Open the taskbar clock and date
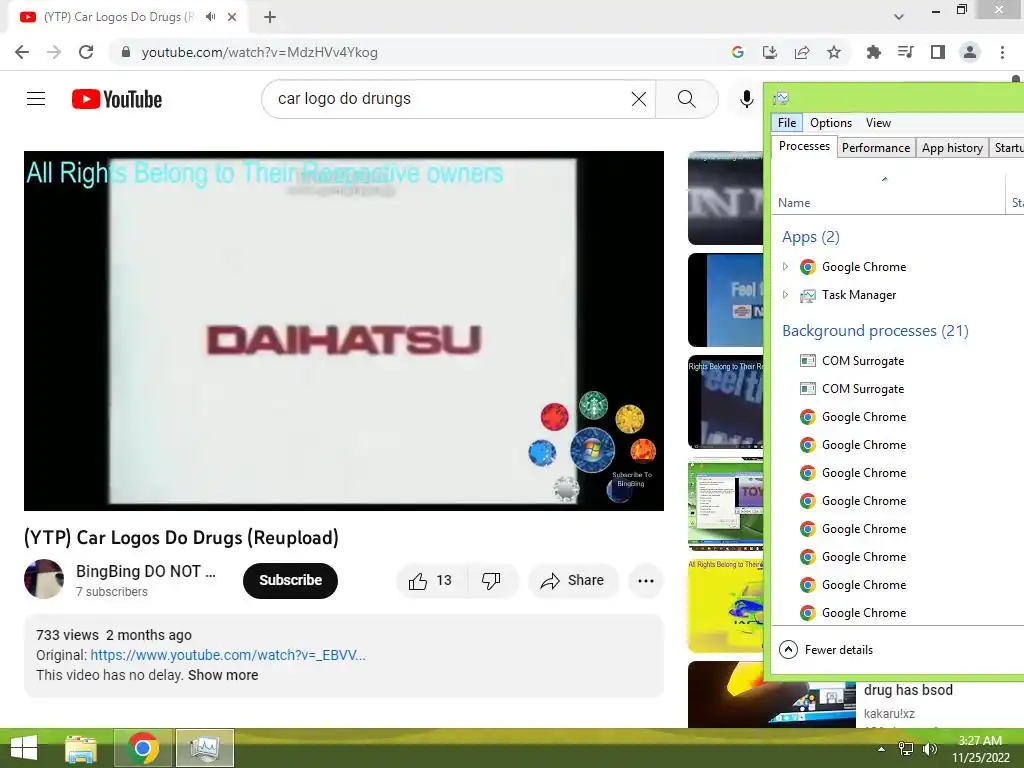 [x=980, y=749]
